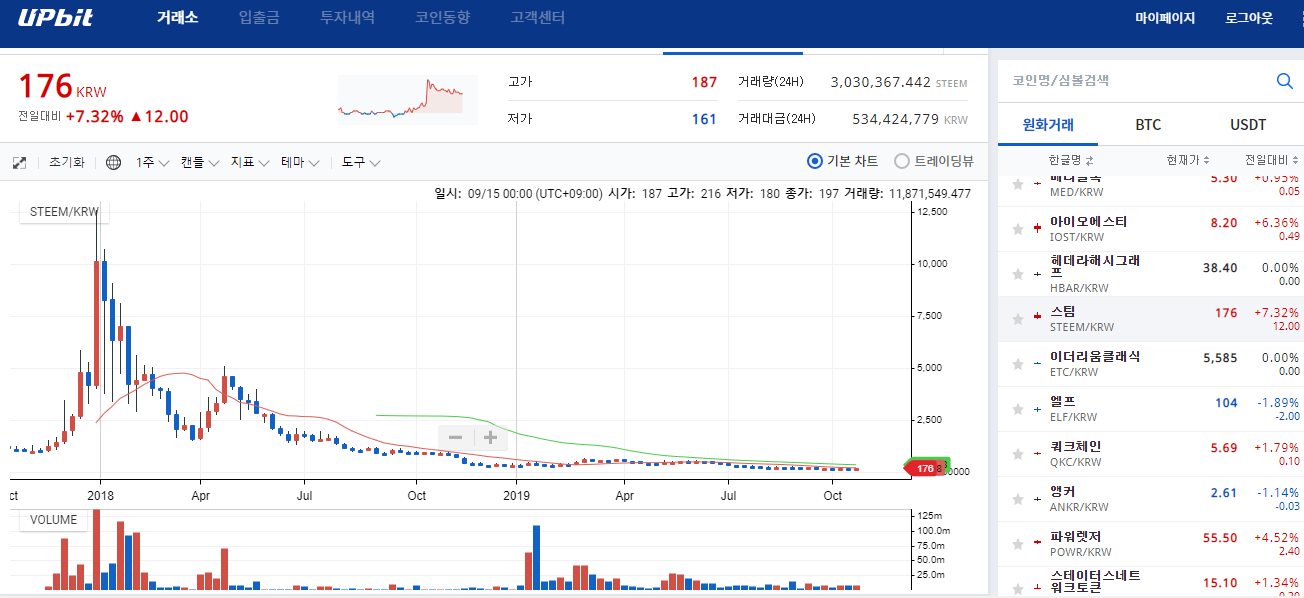Click 고가 value 187
This screenshot has width=1304, height=598.
coord(704,82)
